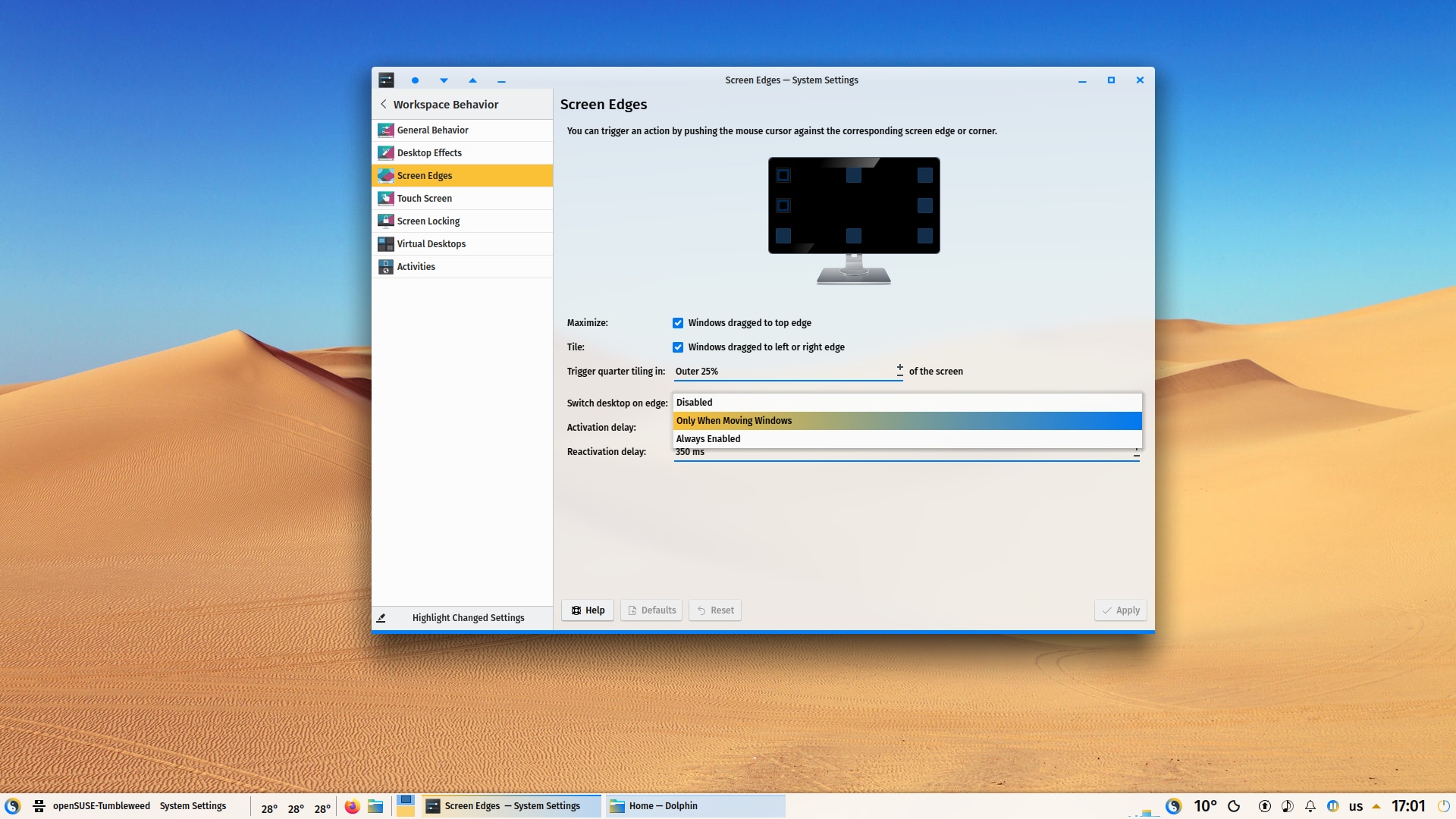This screenshot has width=1456, height=819.
Task: Open Activities settings
Action: point(463,267)
